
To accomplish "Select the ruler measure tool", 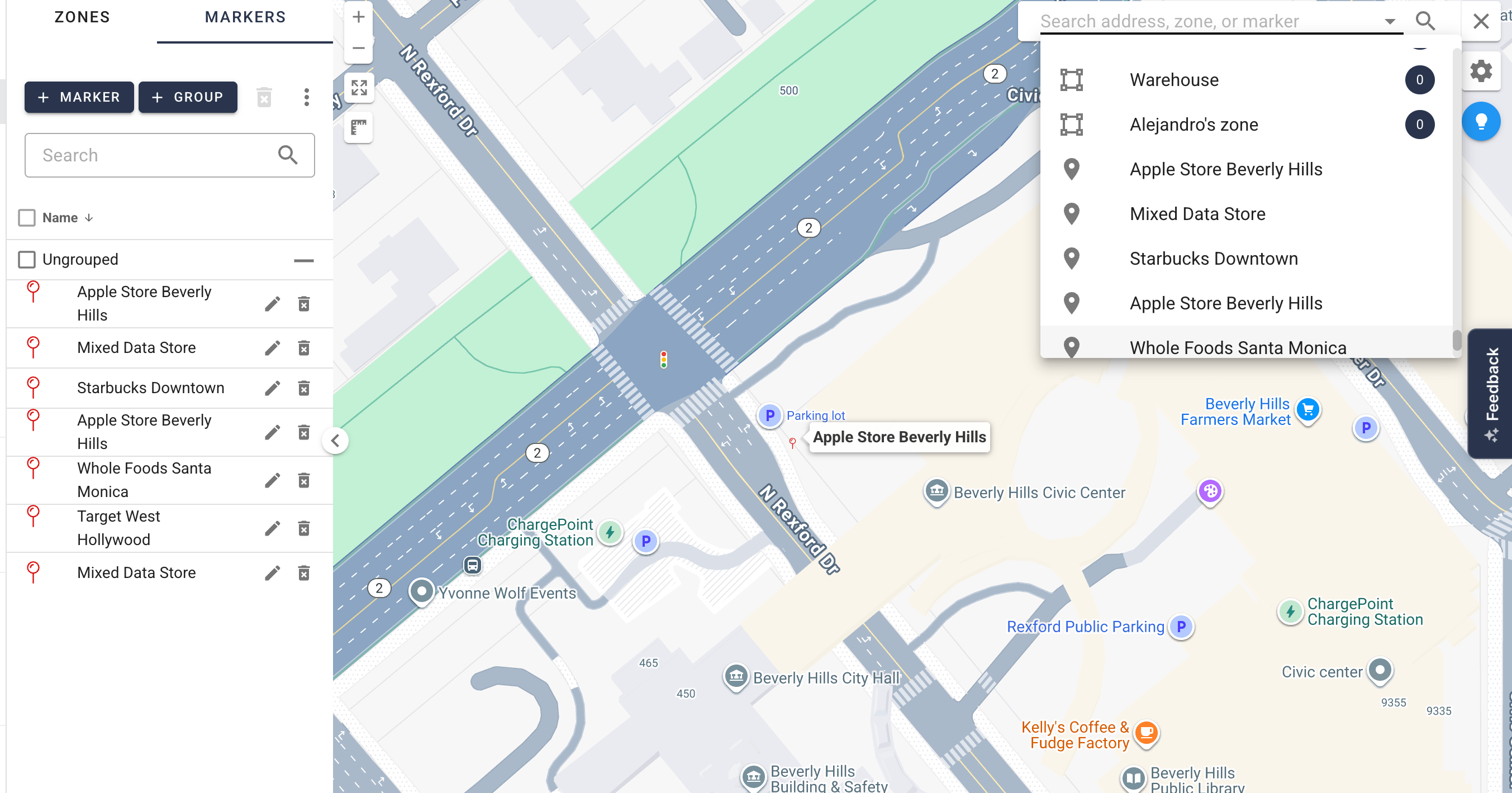I will pos(359,127).
